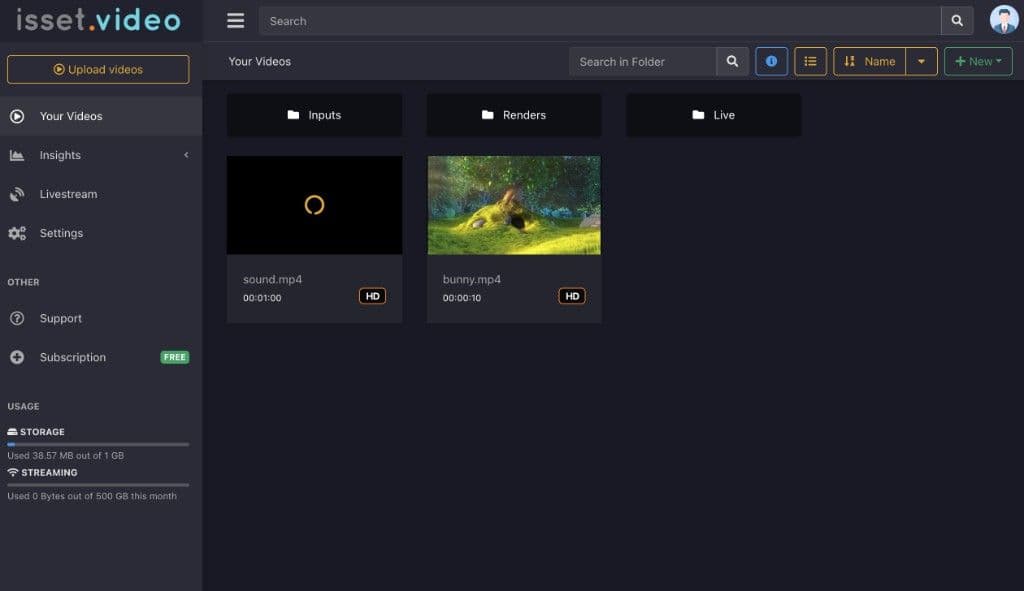
Task: Click the Your Videos play-circle icon
Action: click(17, 116)
